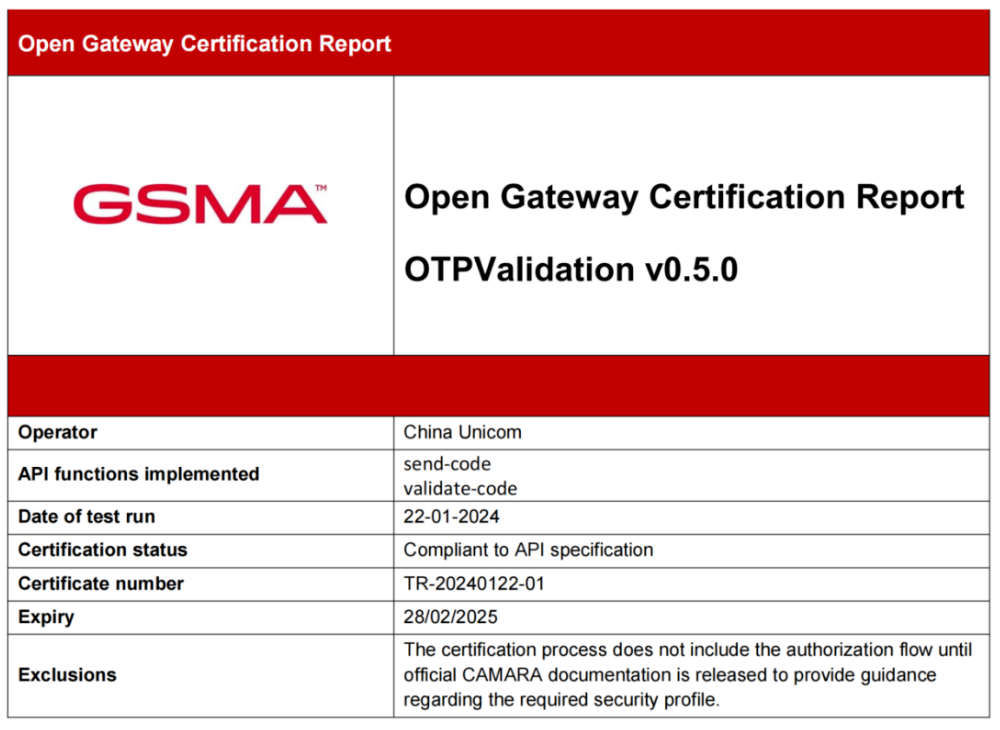Click the GSMA logo
The height and width of the screenshot is (730, 1000).
200,203
